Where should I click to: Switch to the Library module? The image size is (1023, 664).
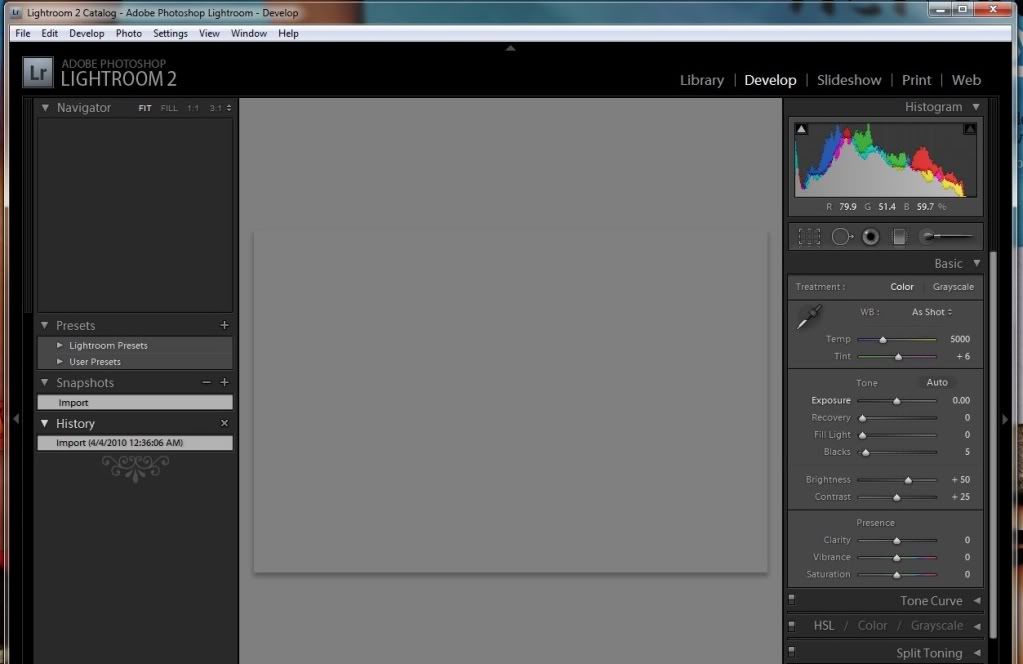coord(702,80)
